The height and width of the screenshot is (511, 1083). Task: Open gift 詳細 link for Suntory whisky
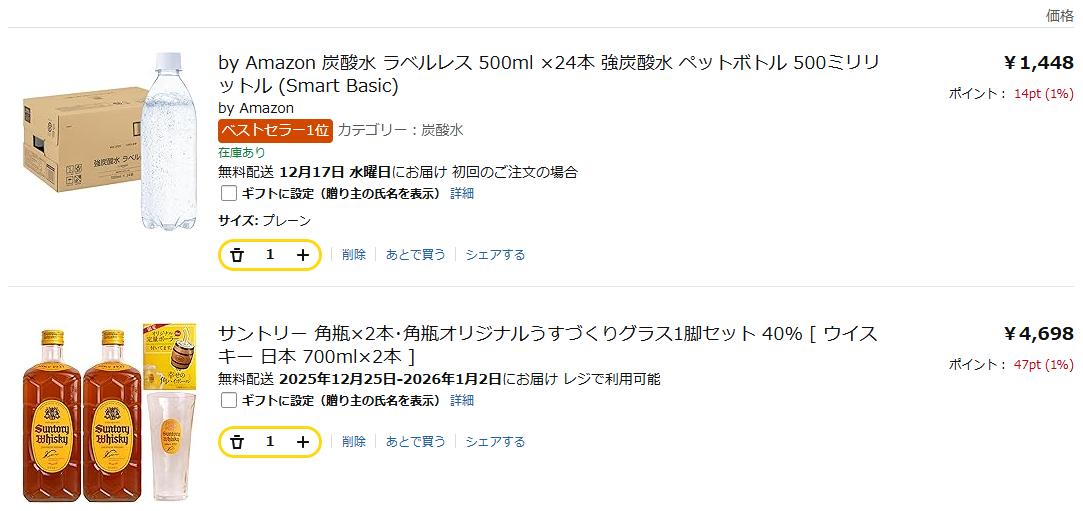[462, 400]
